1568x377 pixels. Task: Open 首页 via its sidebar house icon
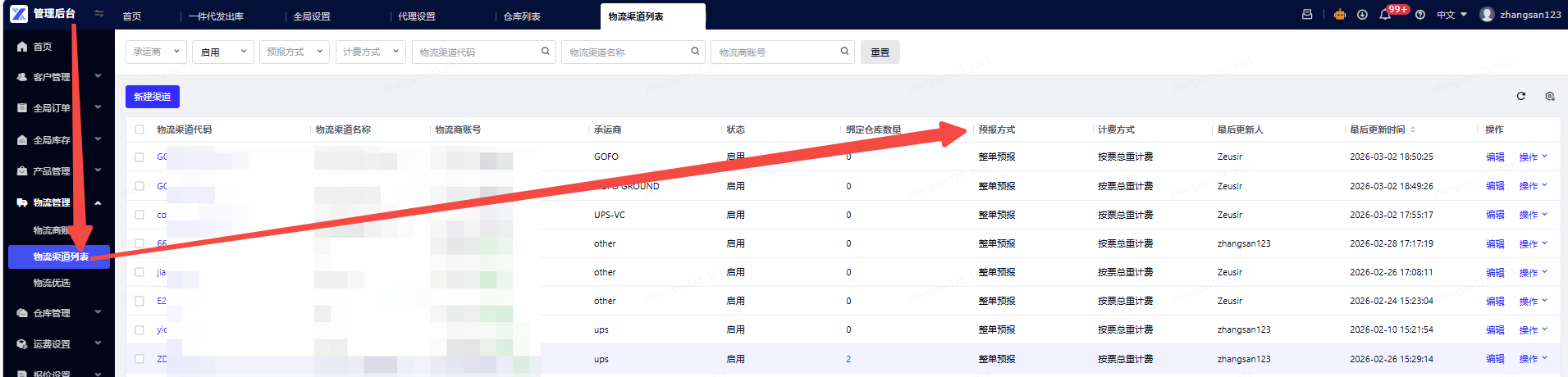(22, 47)
